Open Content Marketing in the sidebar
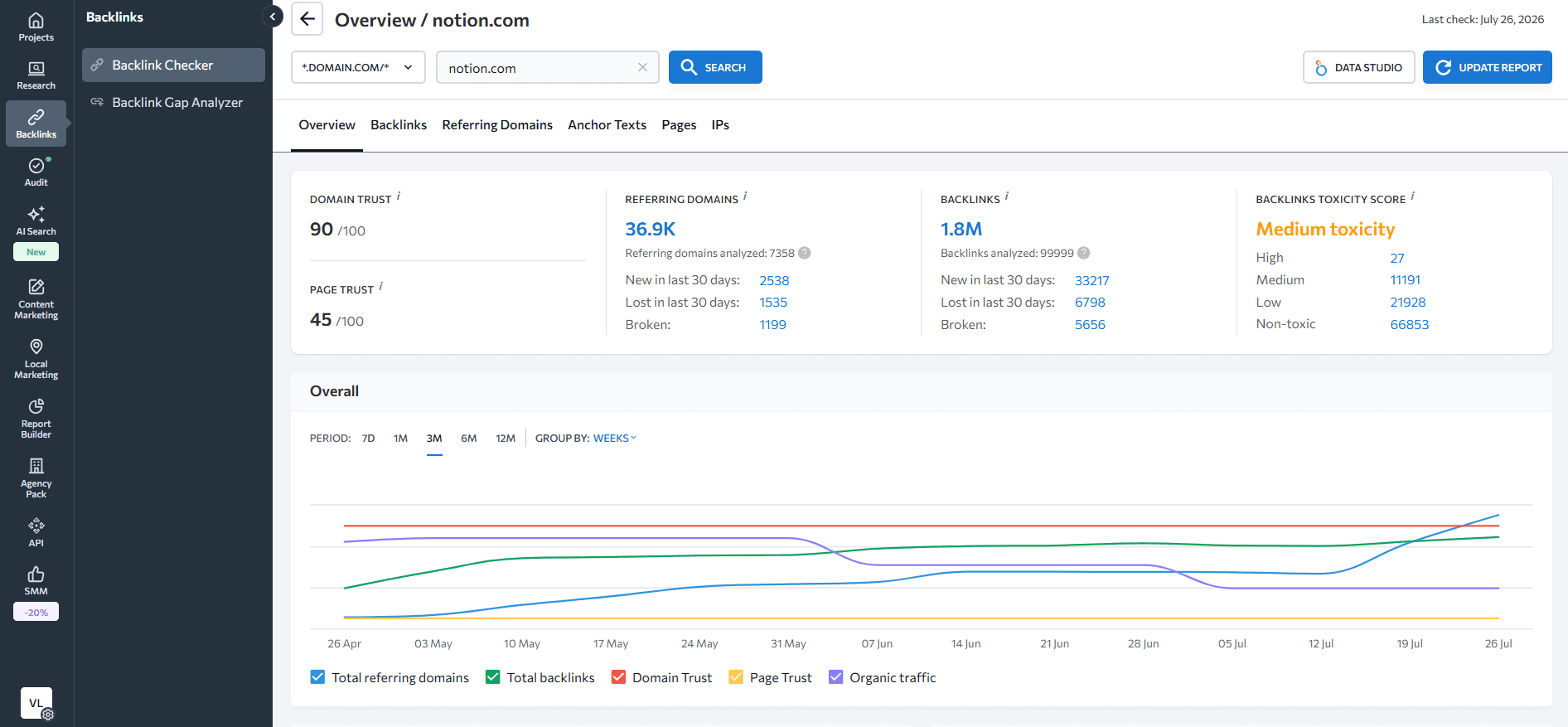 click(36, 298)
